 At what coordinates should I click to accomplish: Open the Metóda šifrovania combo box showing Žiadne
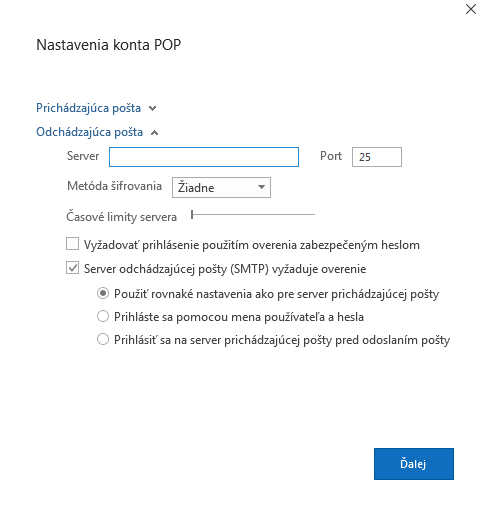[221, 187]
